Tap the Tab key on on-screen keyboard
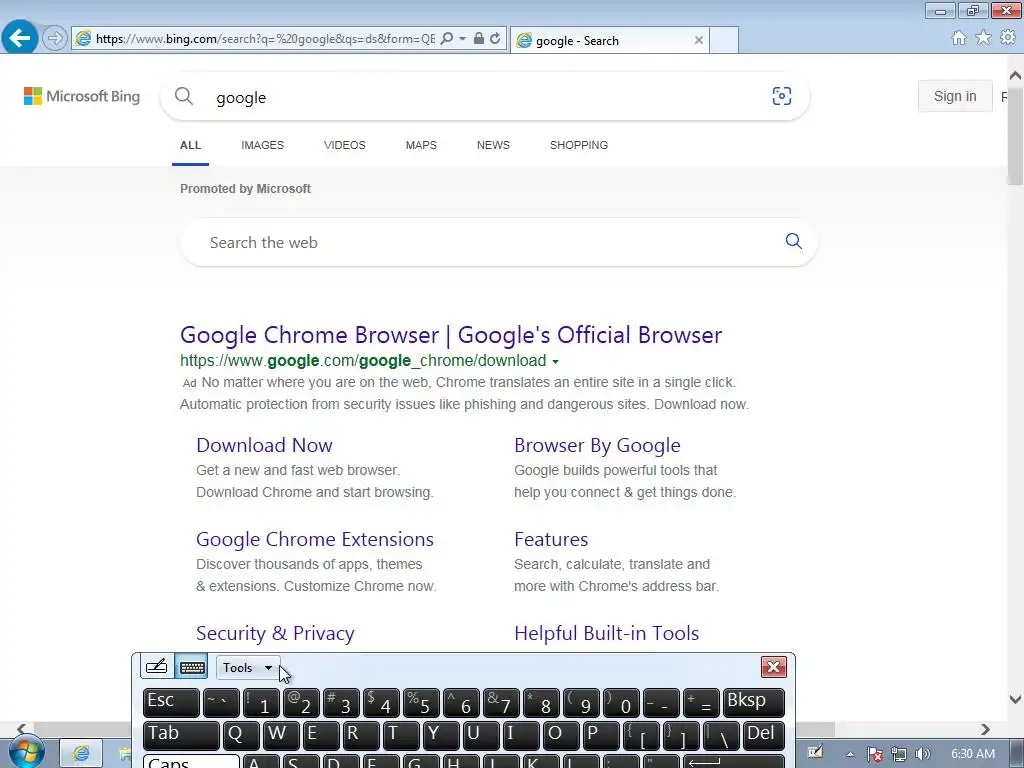Viewport: 1024px width, 768px height. (181, 735)
